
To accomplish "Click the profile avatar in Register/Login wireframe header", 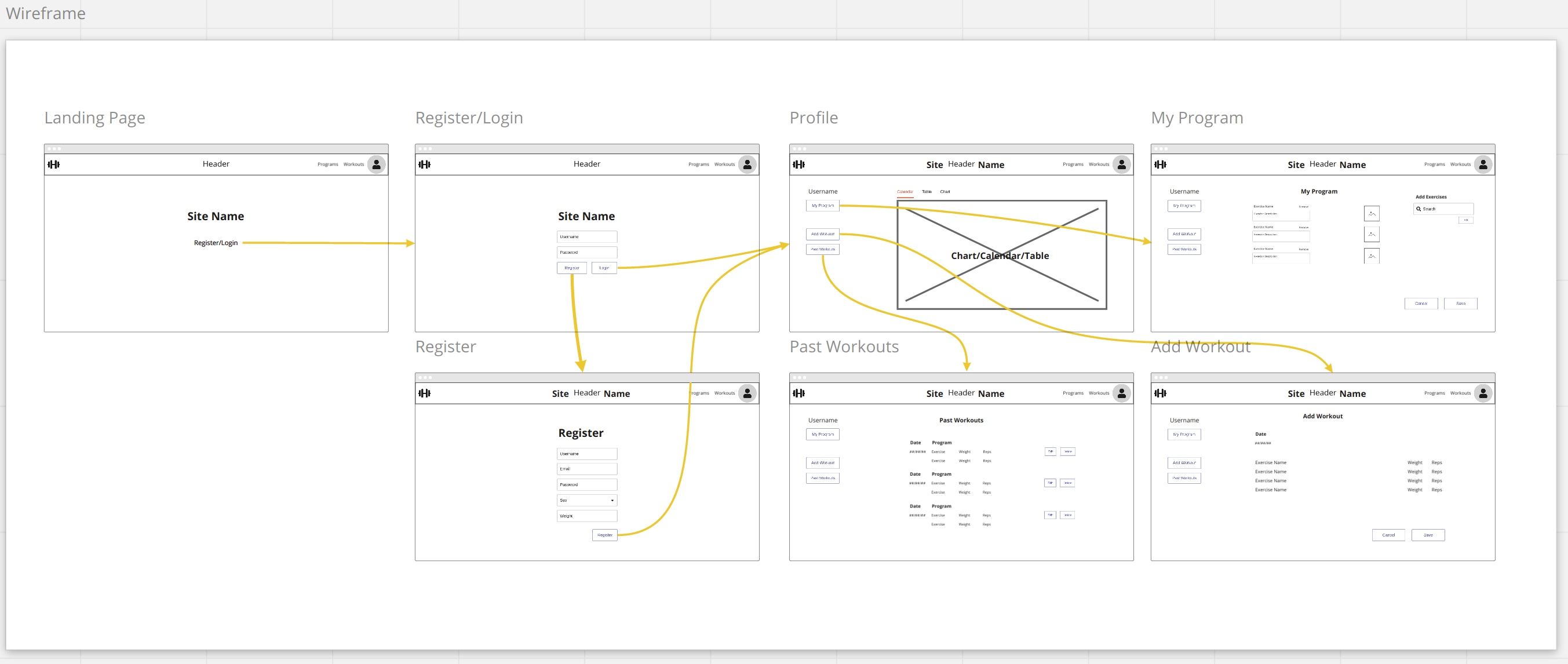I will (747, 165).
